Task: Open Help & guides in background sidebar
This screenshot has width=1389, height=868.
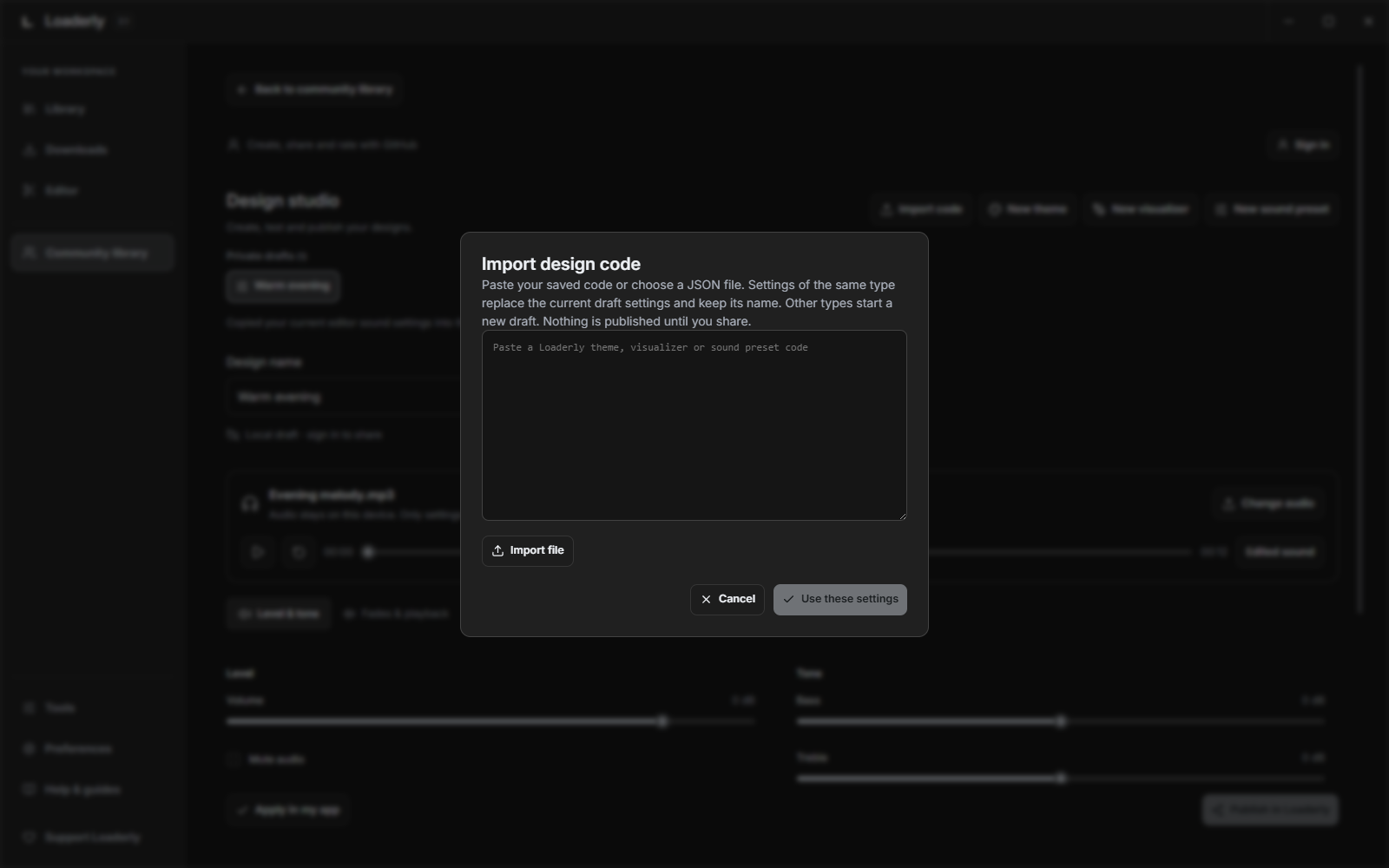Action: click(93, 789)
